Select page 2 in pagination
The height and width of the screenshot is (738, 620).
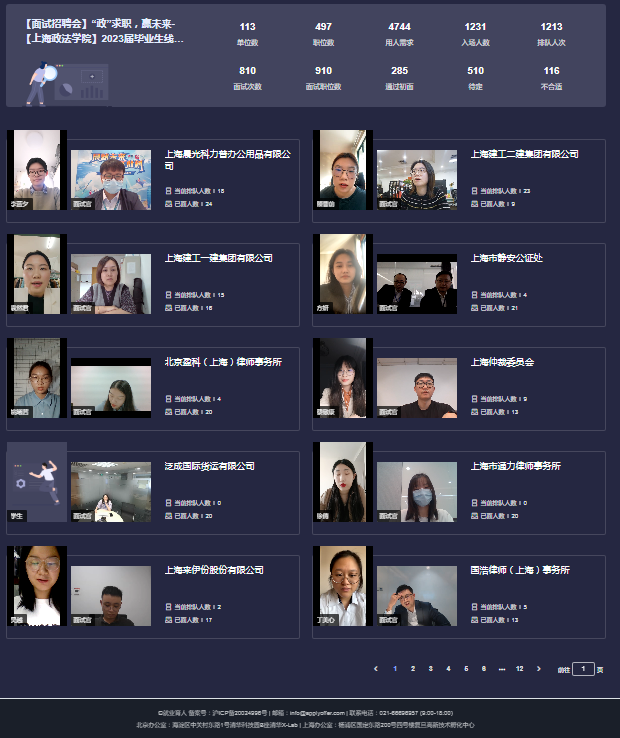413,668
